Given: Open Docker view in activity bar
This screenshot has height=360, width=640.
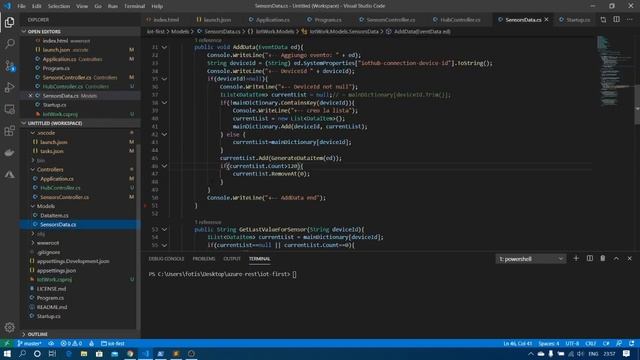Looking at the screenshot, I should [9, 153].
